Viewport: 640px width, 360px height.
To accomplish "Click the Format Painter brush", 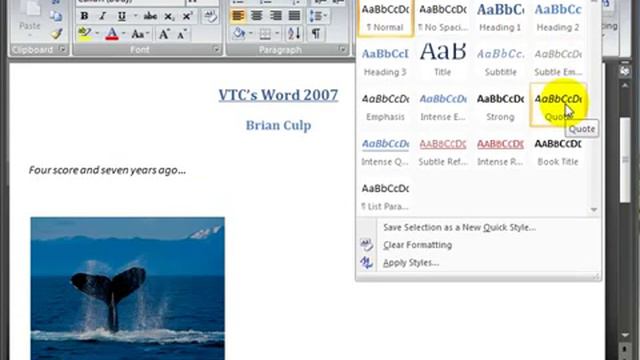I will coord(56,34).
